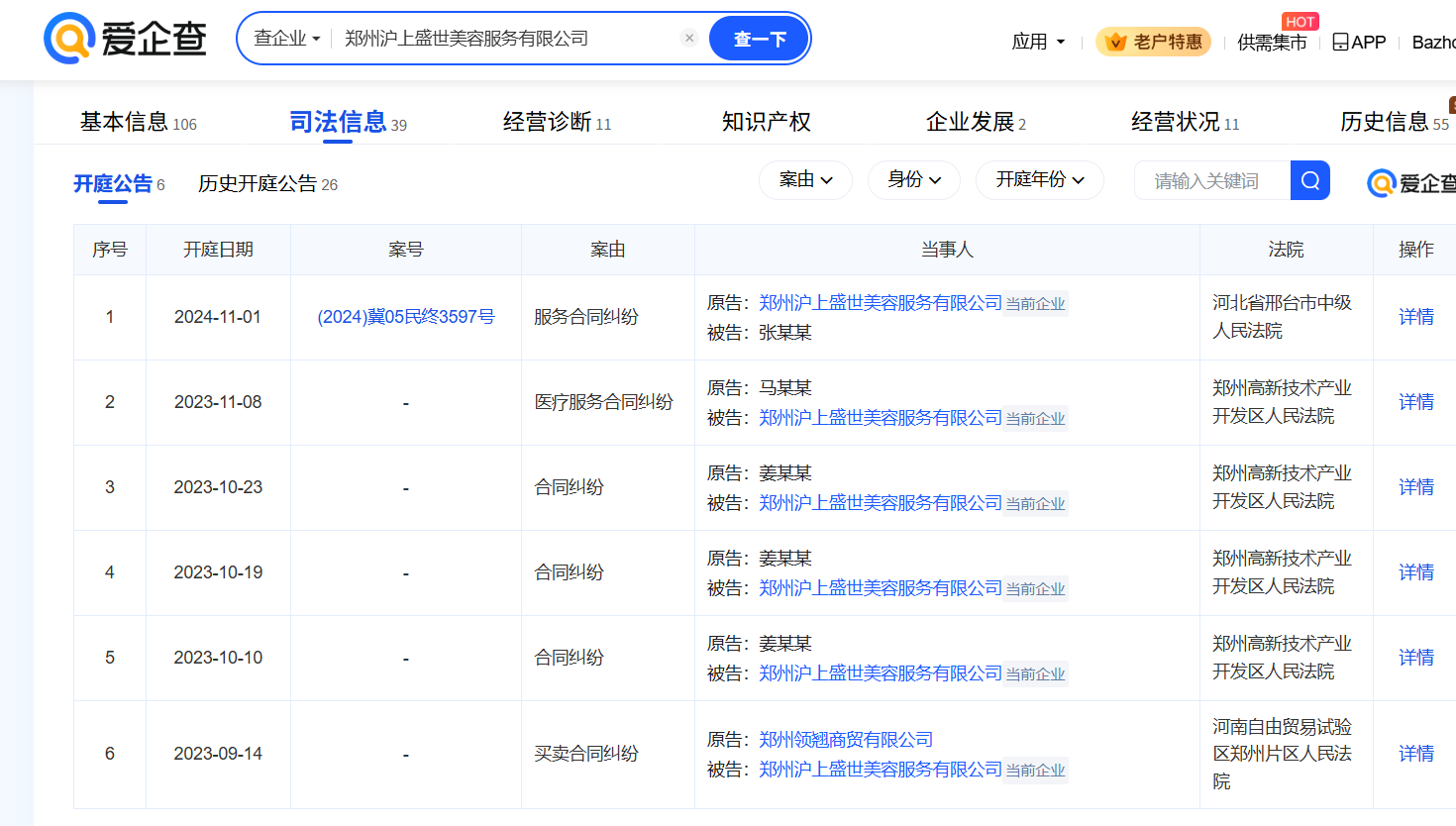The image size is (1456, 826).
Task: Click the blue magnifier keyword search icon
Action: [1310, 180]
